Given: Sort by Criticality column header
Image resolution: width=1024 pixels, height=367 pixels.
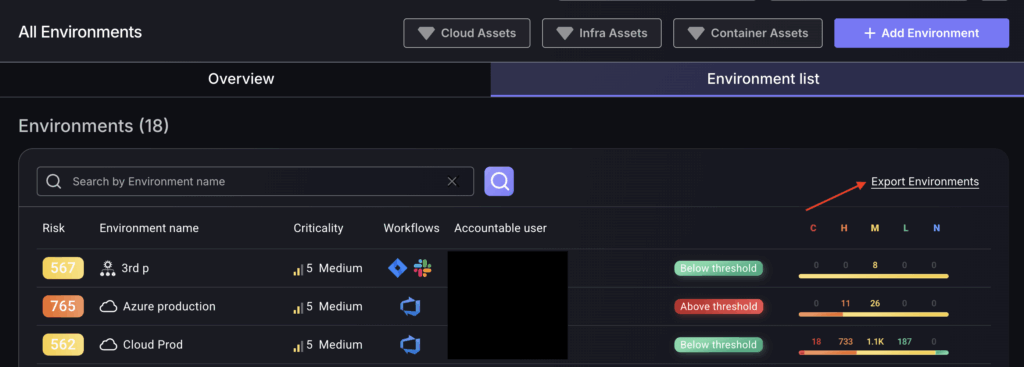Looking at the screenshot, I should (318, 228).
